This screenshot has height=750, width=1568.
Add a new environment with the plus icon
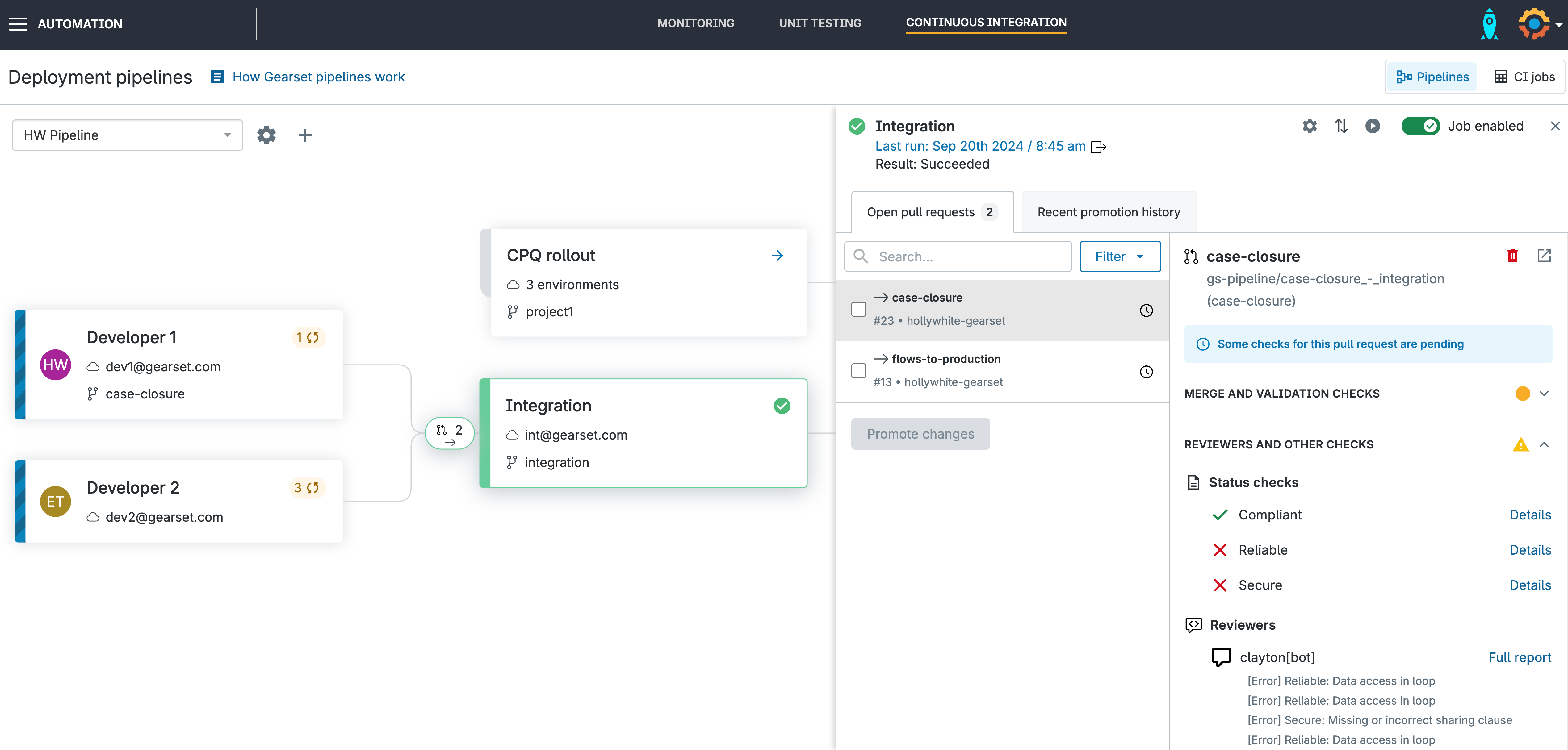[x=305, y=135]
